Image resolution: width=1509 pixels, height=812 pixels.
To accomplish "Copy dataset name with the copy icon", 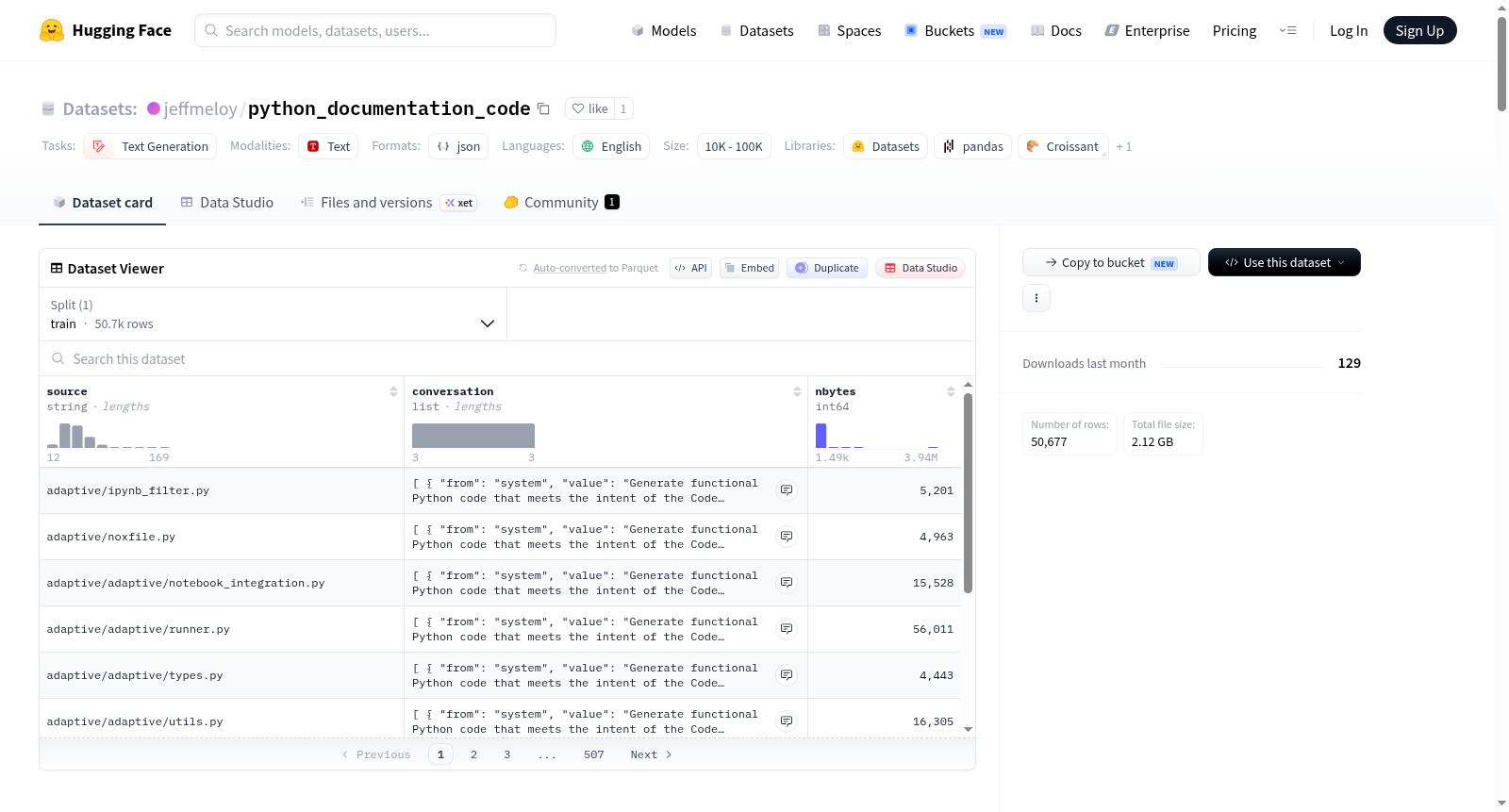I will click(x=543, y=108).
